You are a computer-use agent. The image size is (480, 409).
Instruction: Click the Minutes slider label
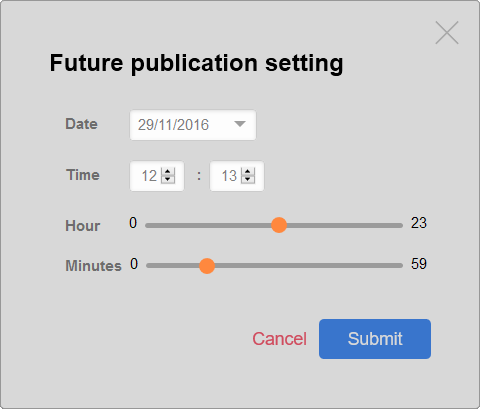(x=94, y=266)
